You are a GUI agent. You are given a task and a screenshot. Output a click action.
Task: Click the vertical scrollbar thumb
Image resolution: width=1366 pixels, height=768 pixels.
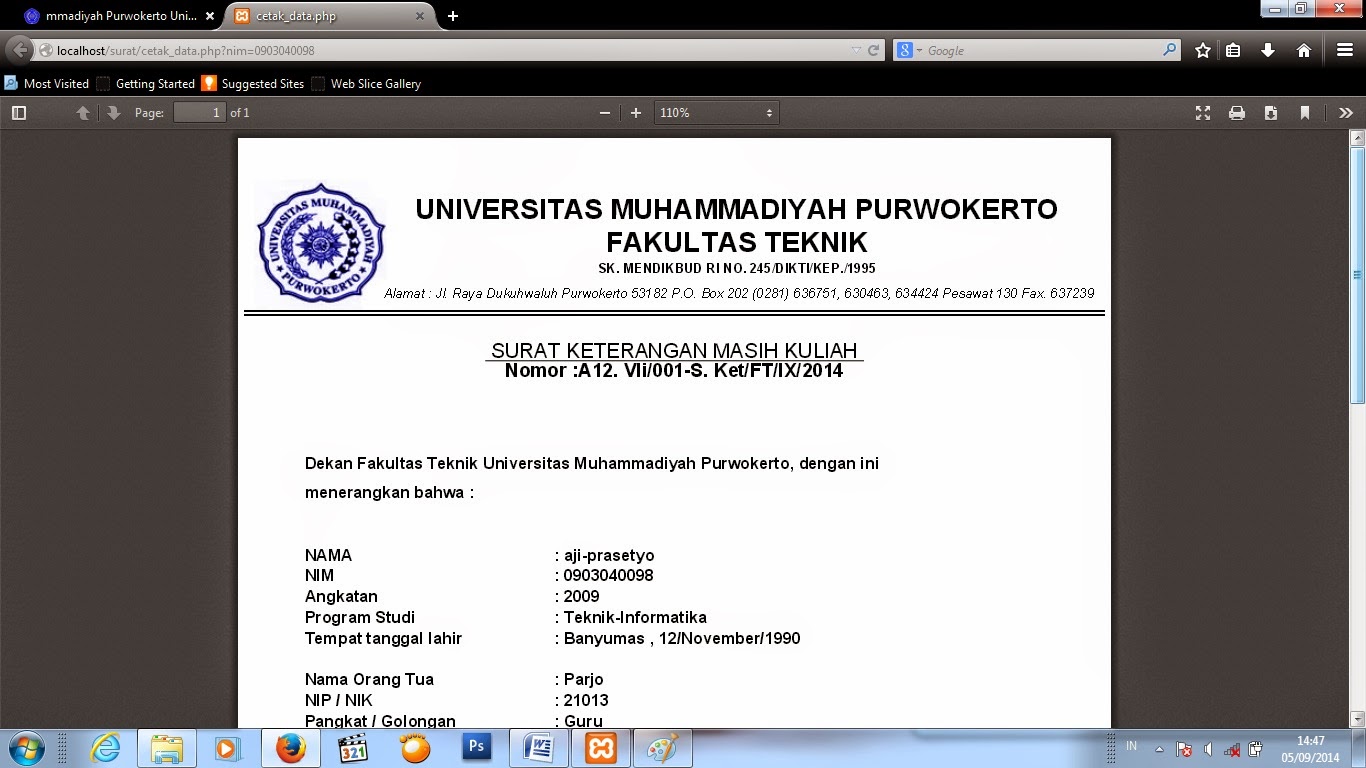click(x=1357, y=275)
